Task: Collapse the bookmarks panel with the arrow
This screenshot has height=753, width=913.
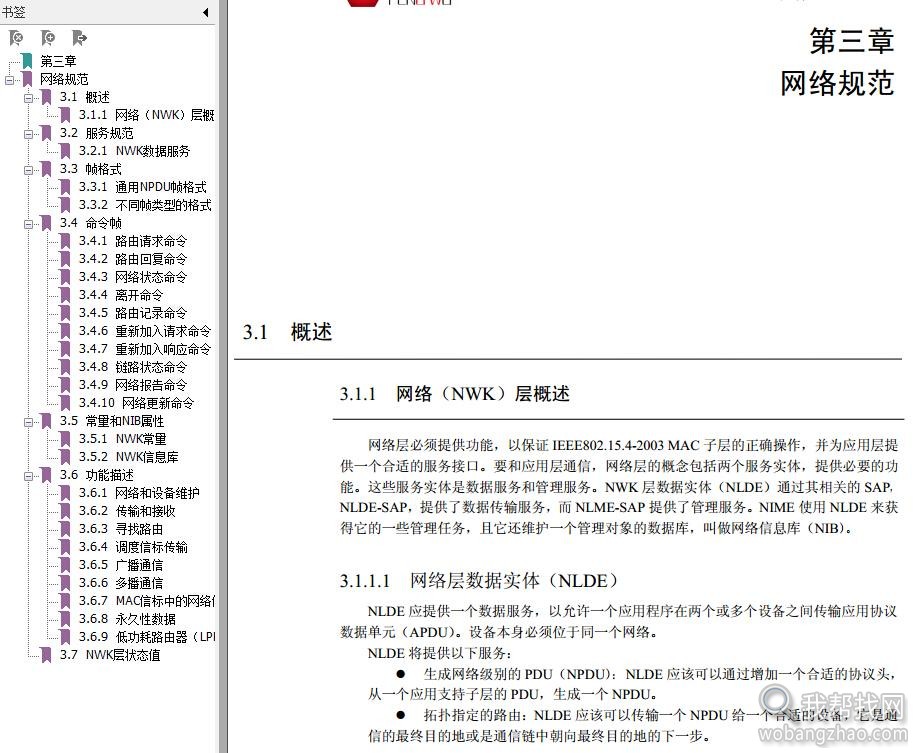Action: coord(206,12)
